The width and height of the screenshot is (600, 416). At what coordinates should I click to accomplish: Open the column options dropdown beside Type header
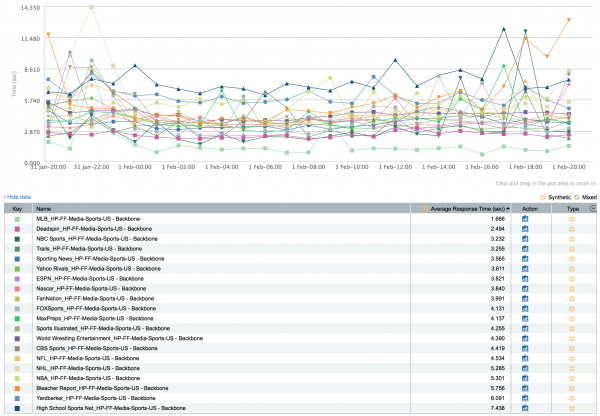593,209
